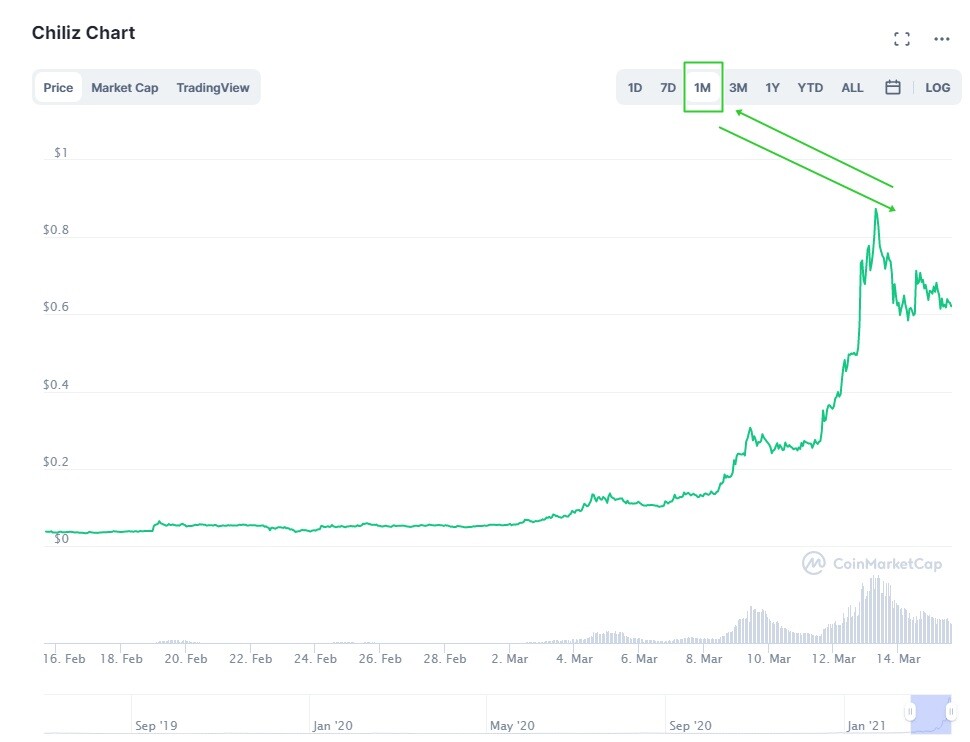
Task: Switch to the Market Cap tab
Action: [x=125, y=87]
